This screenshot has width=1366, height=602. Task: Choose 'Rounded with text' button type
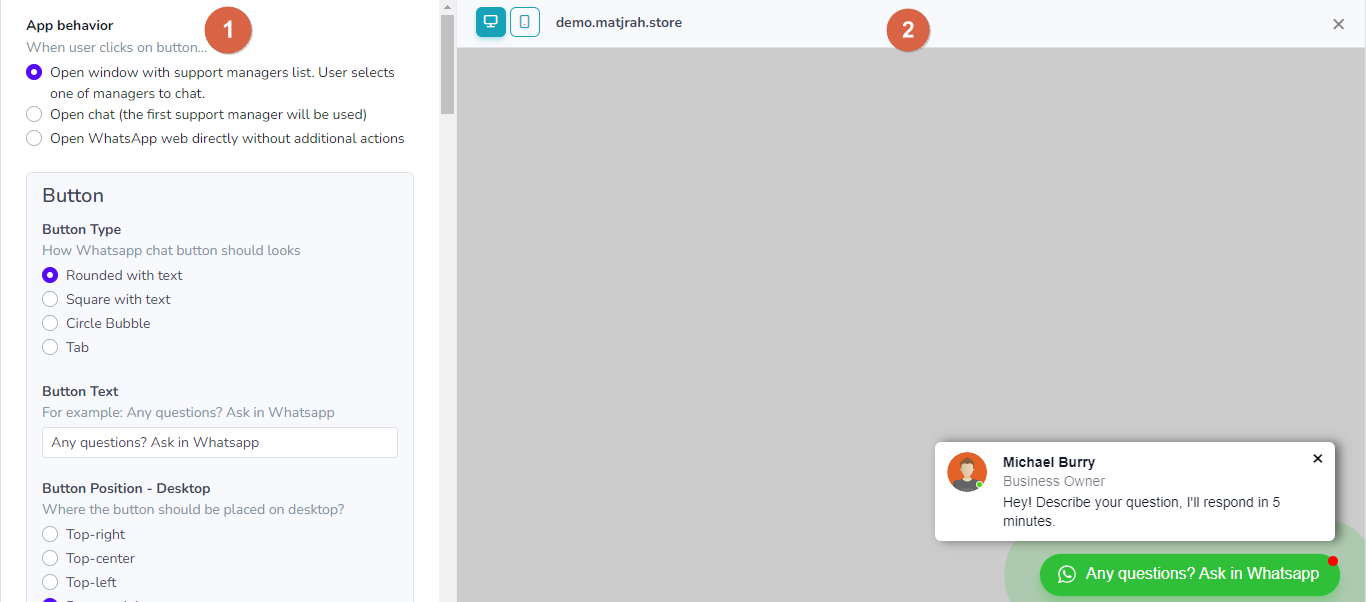click(50, 275)
